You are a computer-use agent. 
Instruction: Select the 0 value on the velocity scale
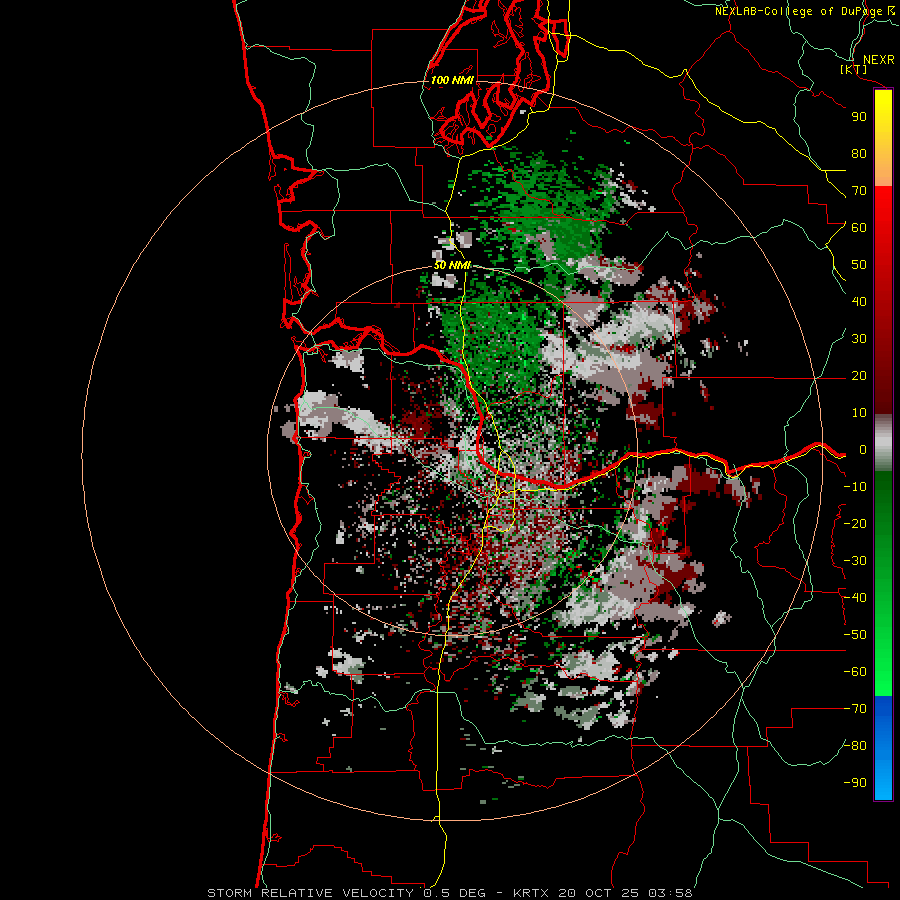point(863,449)
